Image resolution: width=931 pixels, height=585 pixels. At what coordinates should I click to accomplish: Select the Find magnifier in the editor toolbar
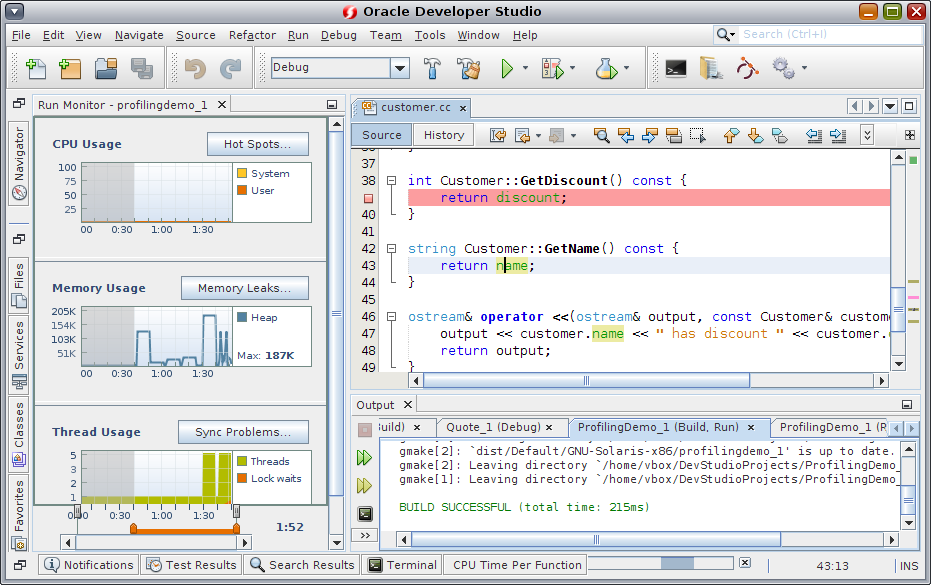tap(601, 134)
